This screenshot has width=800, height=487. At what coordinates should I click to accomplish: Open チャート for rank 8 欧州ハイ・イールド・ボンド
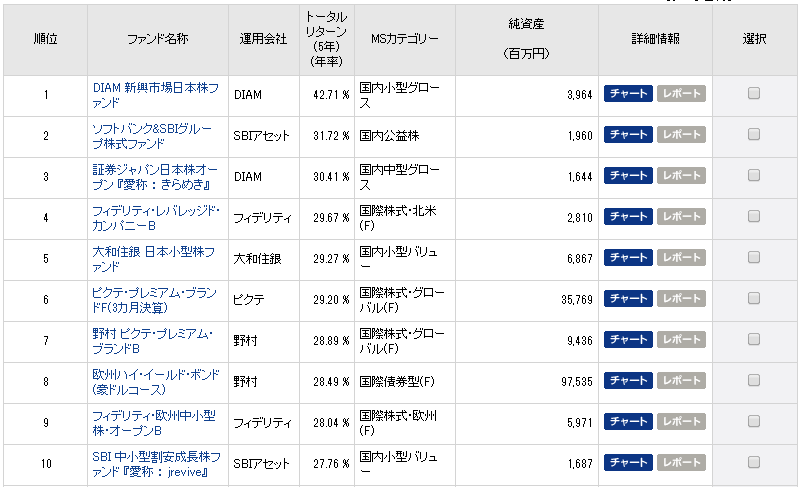click(x=628, y=381)
